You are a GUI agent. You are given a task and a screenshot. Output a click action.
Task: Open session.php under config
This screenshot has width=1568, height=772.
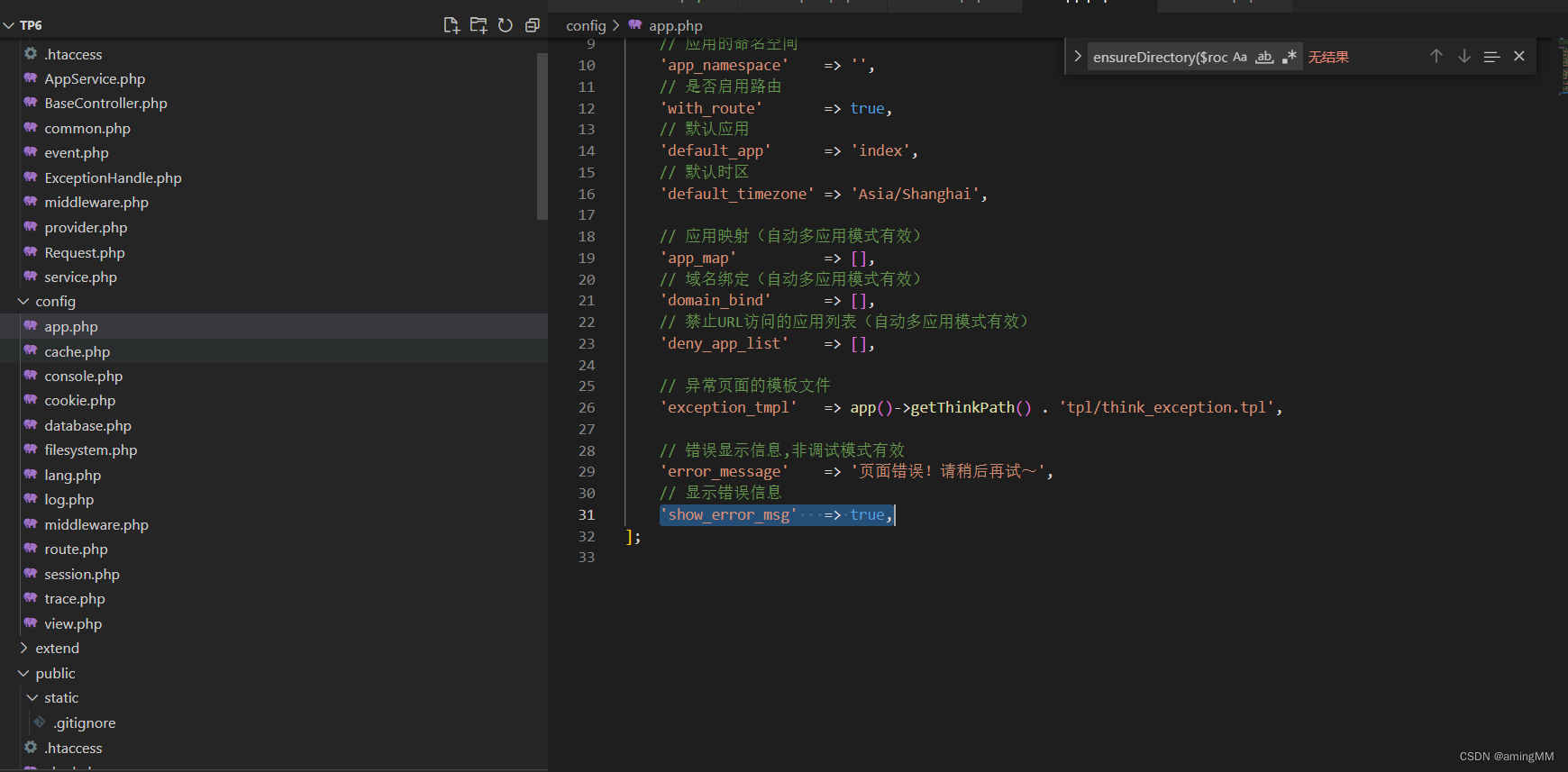pyautogui.click(x=82, y=574)
